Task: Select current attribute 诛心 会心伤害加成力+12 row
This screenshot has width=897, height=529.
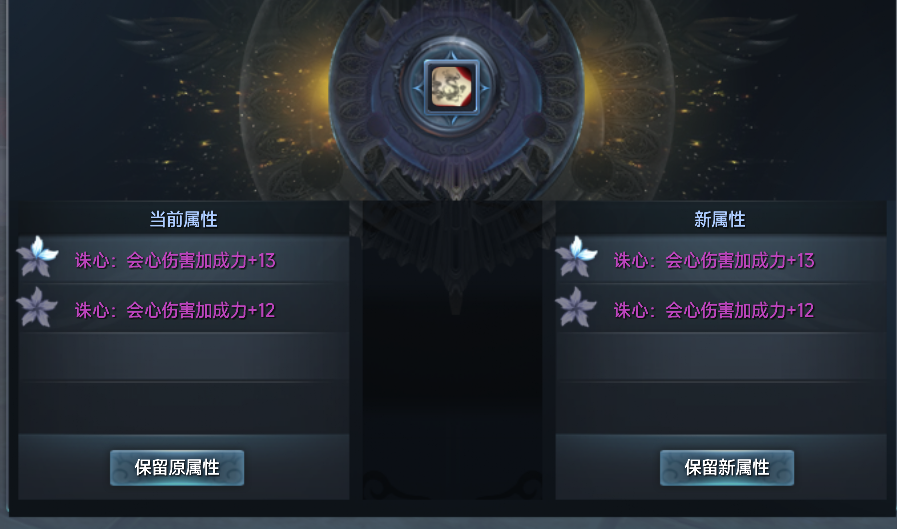Action: [184, 309]
